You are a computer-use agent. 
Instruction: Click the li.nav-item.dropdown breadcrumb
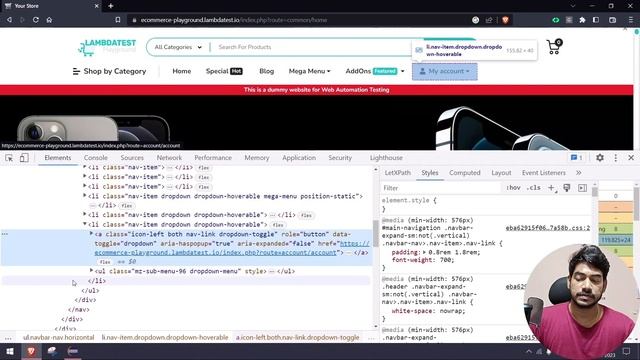coord(165,337)
